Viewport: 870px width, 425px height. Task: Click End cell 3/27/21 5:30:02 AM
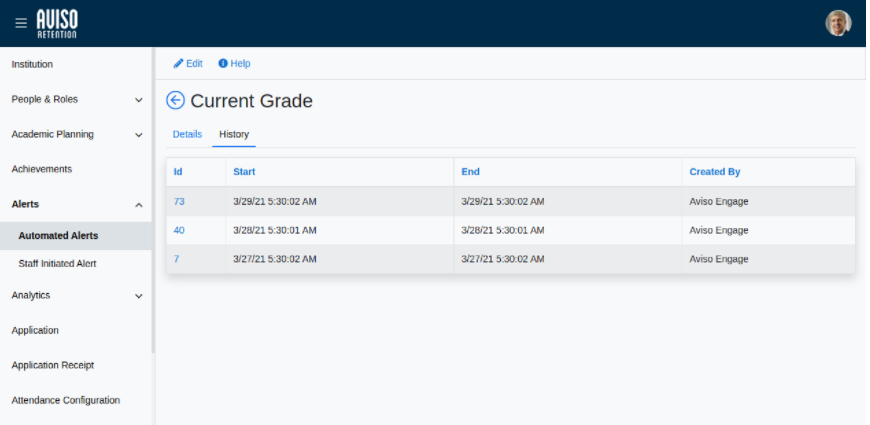pyautogui.click(x=503, y=259)
